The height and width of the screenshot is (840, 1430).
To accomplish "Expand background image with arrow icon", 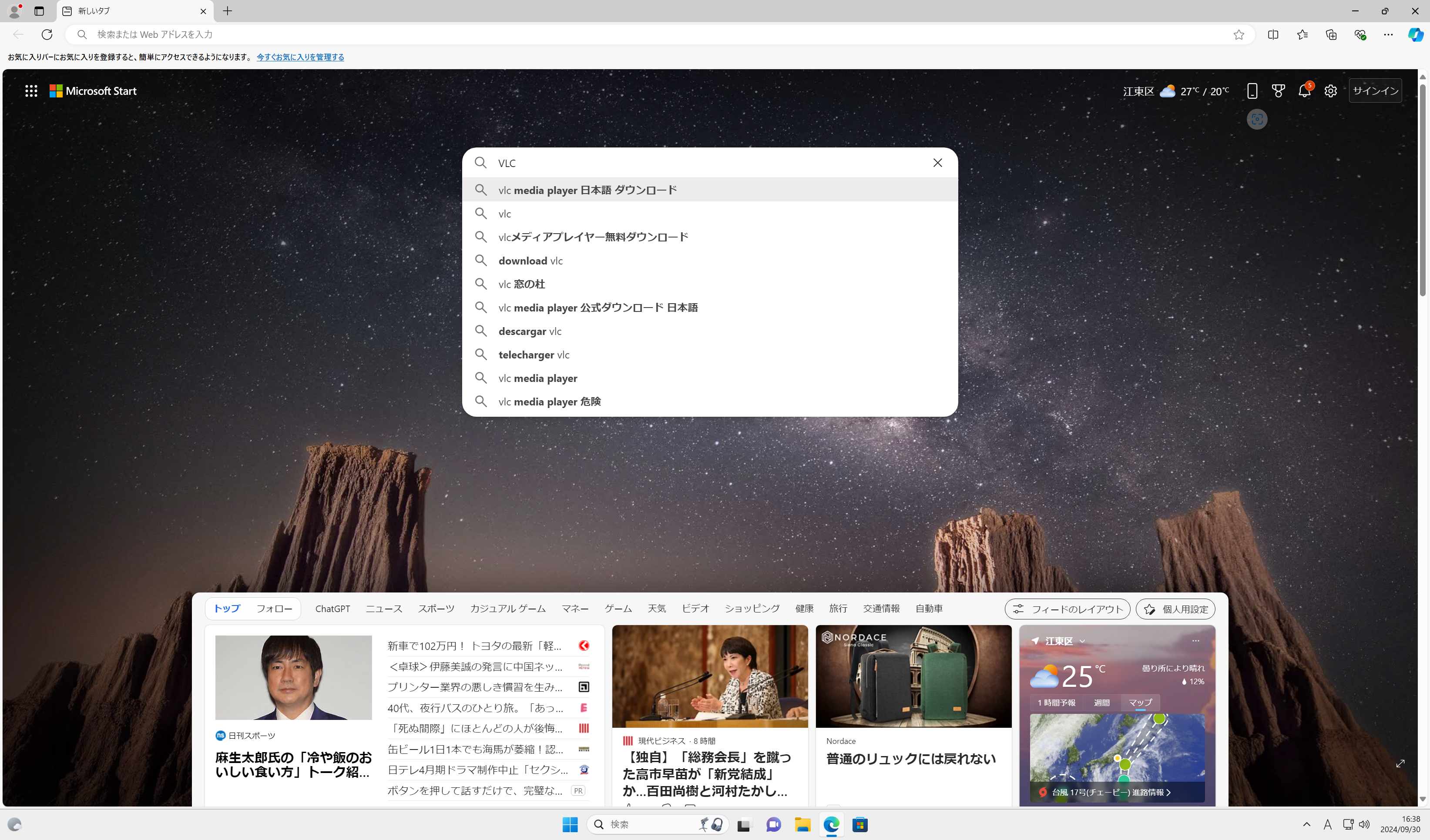I will point(1400,763).
